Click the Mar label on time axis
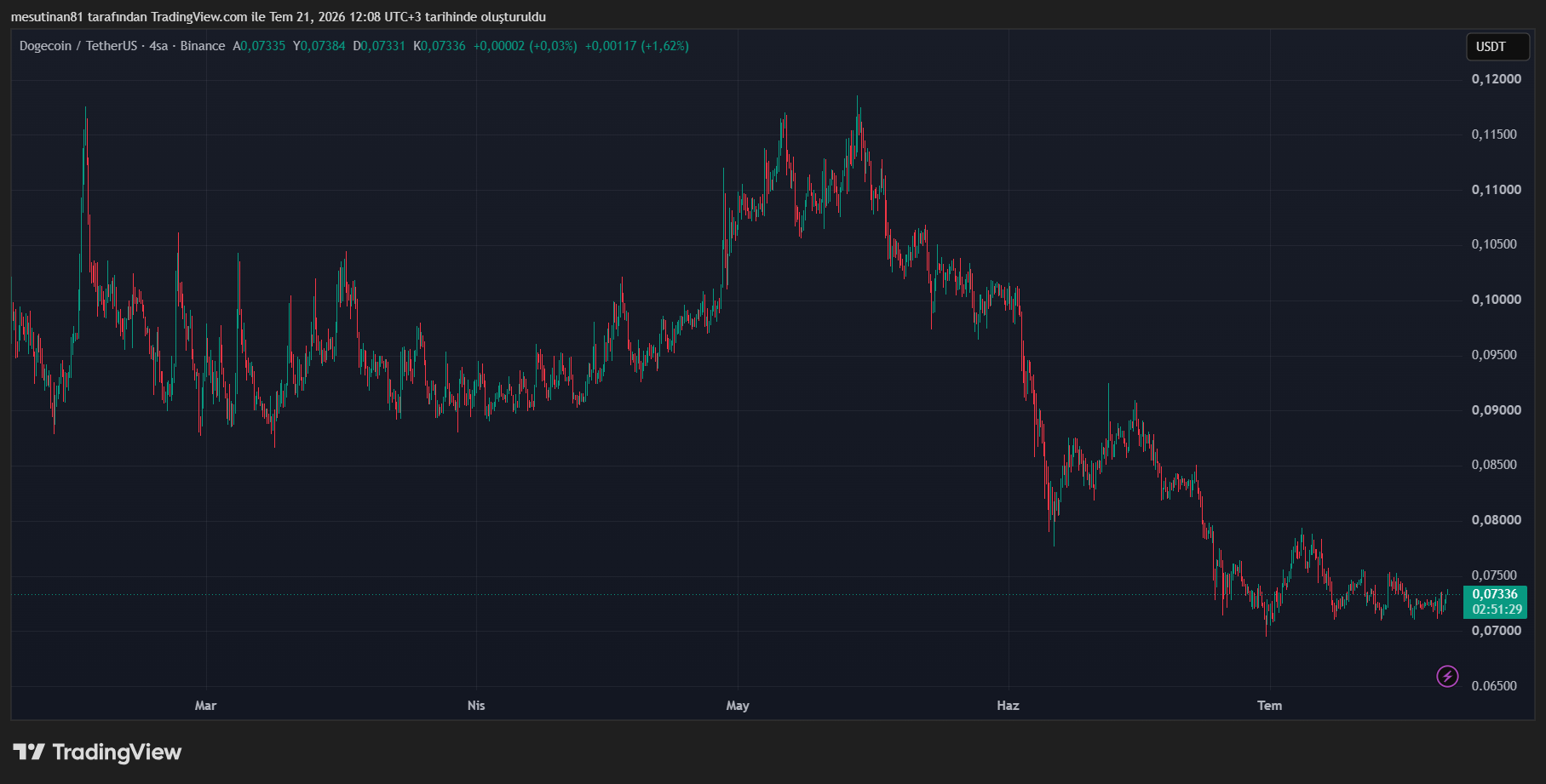Screen dimensions: 1546x784 [x=205, y=705]
